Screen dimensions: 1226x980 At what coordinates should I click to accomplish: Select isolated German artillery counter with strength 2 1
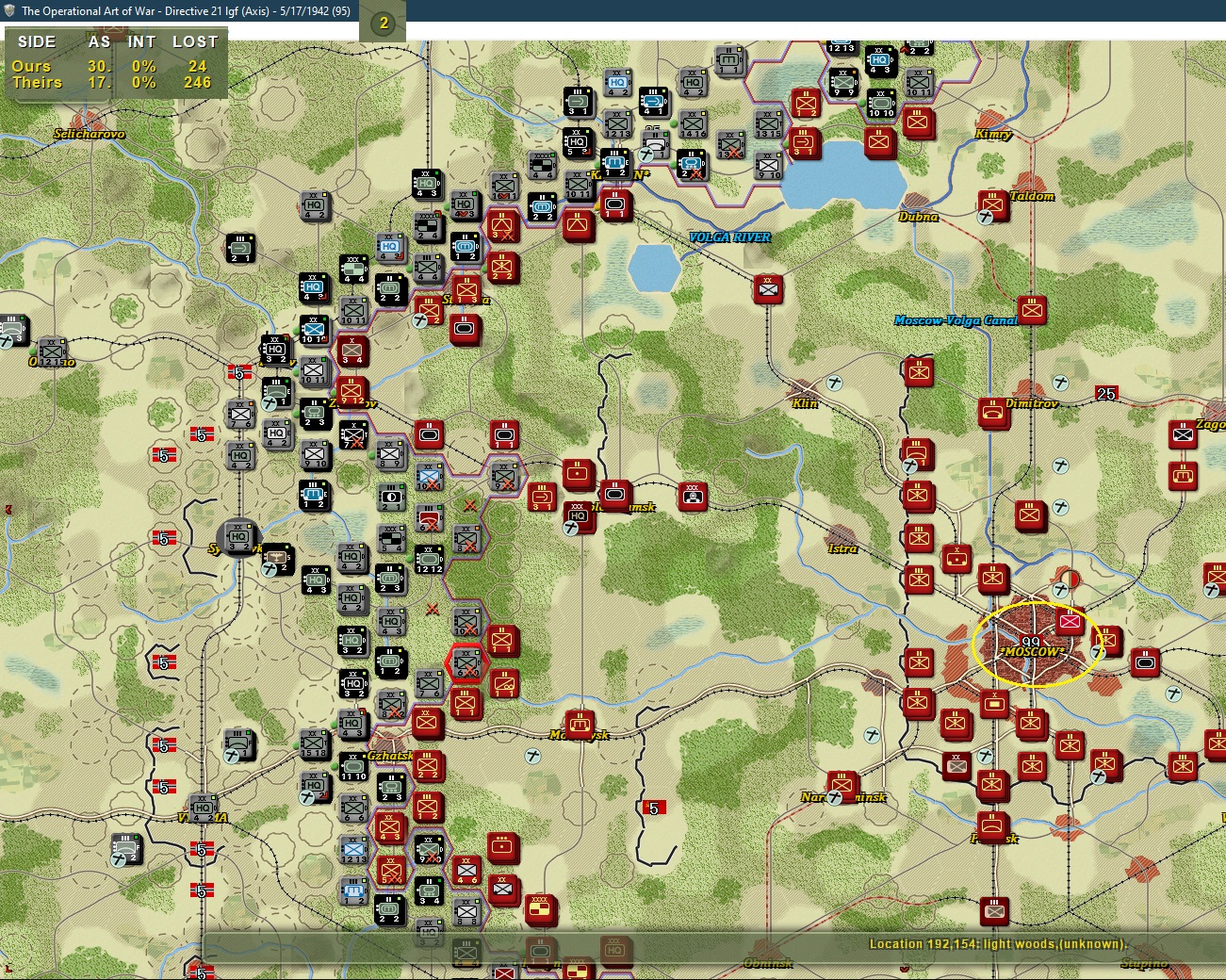tap(239, 247)
